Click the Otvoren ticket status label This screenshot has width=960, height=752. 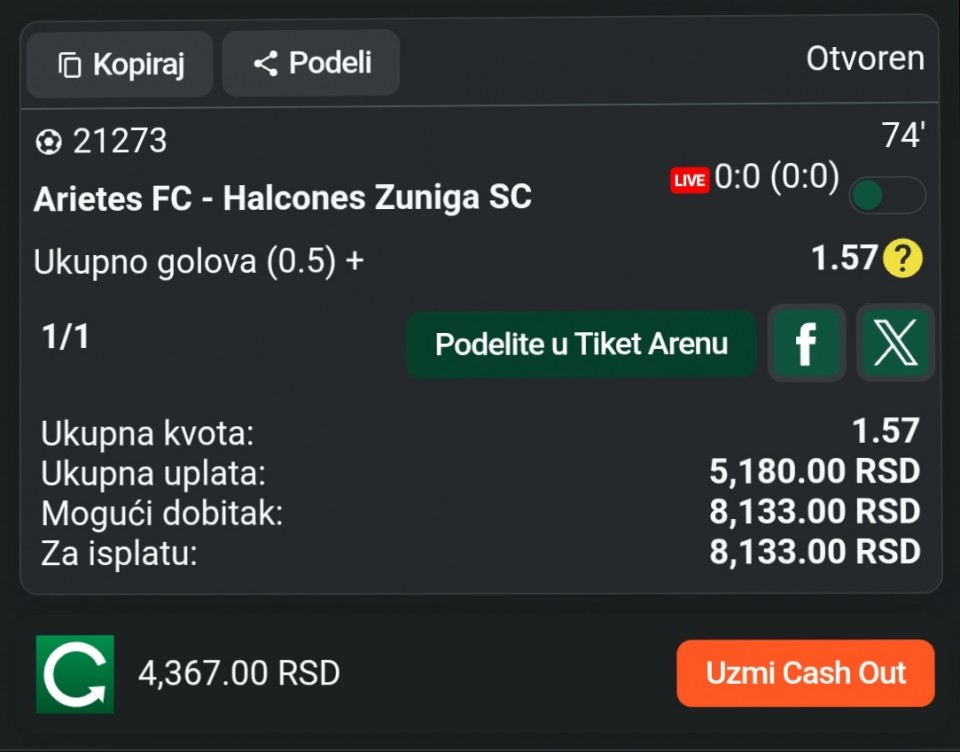pyautogui.click(x=865, y=59)
